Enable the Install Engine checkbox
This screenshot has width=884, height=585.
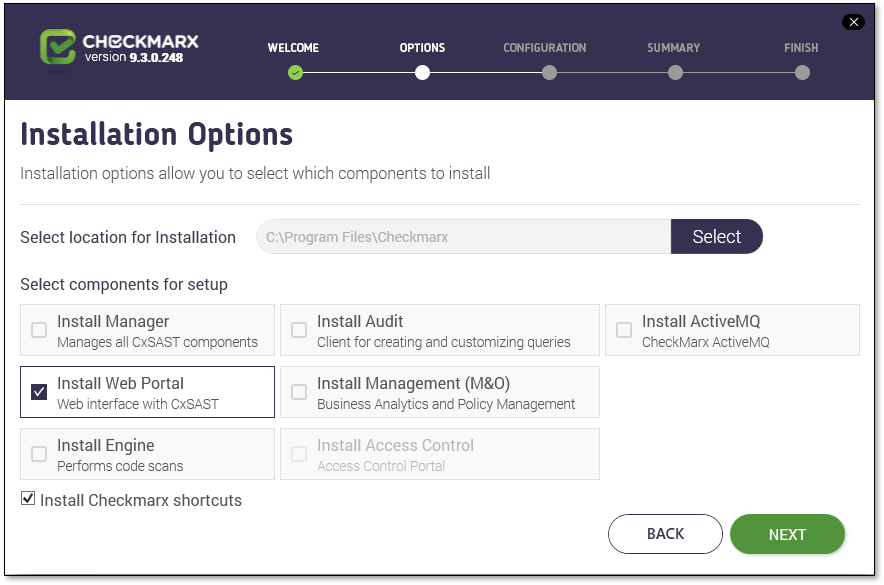[39, 454]
